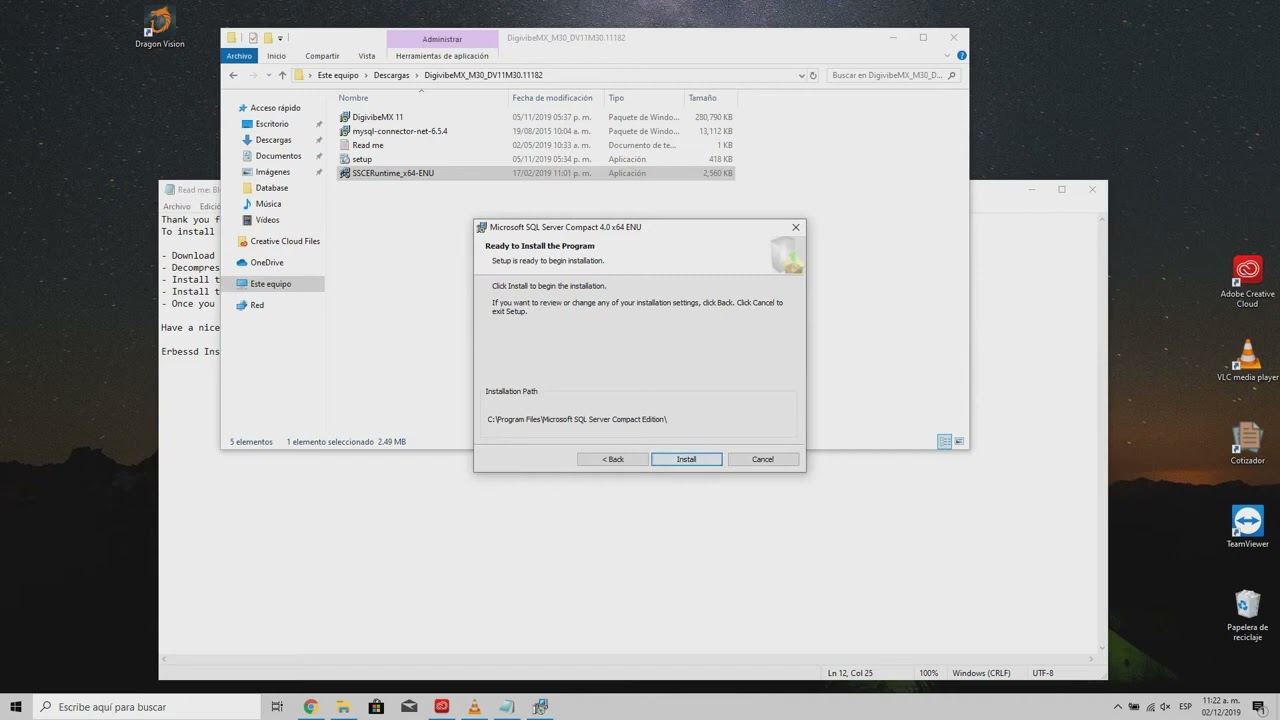Click the Properties quick access toolbar icon
The width and height of the screenshot is (1280, 720).
click(x=253, y=39)
